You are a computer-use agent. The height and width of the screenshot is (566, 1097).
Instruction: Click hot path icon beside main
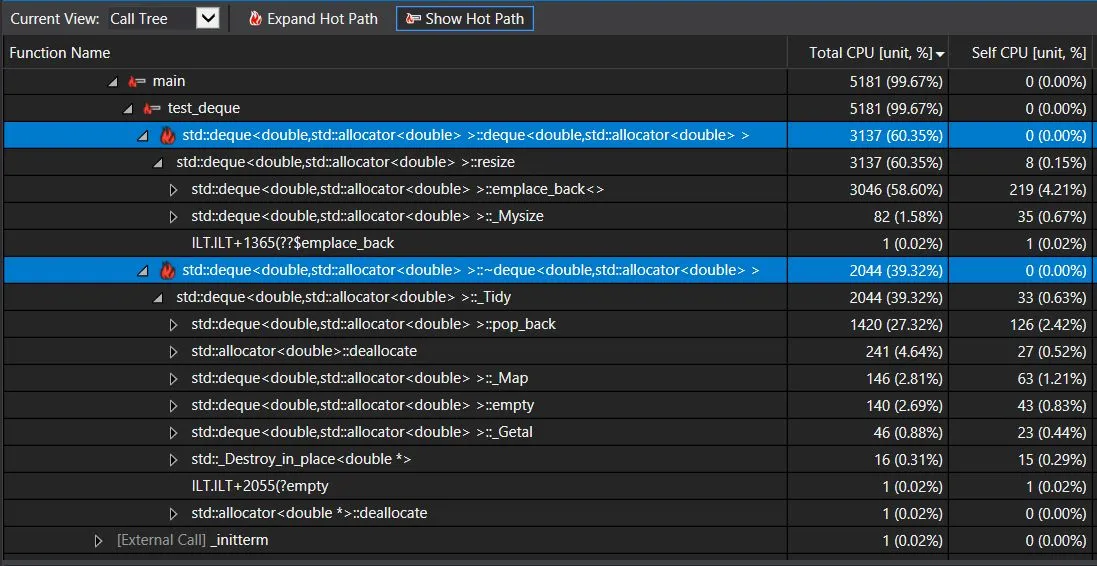[x=136, y=82]
